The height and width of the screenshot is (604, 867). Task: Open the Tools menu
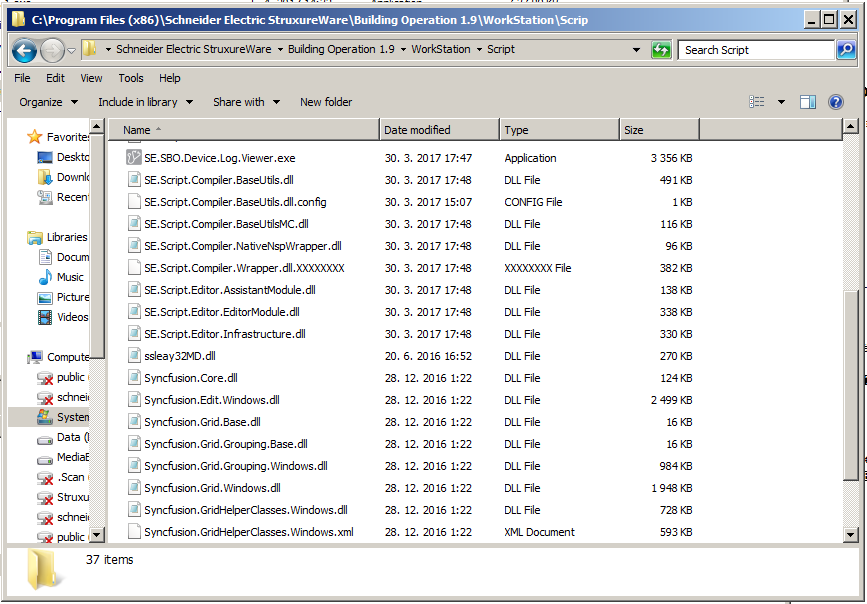pos(130,78)
